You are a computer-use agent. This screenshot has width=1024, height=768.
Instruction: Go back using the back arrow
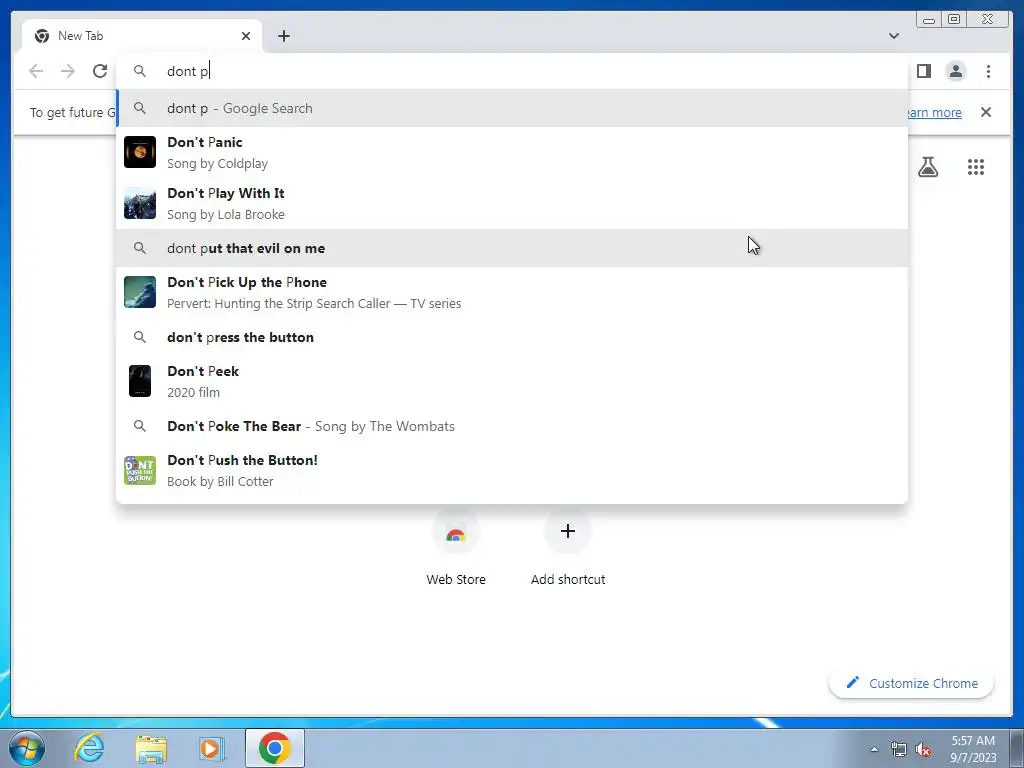point(36,71)
